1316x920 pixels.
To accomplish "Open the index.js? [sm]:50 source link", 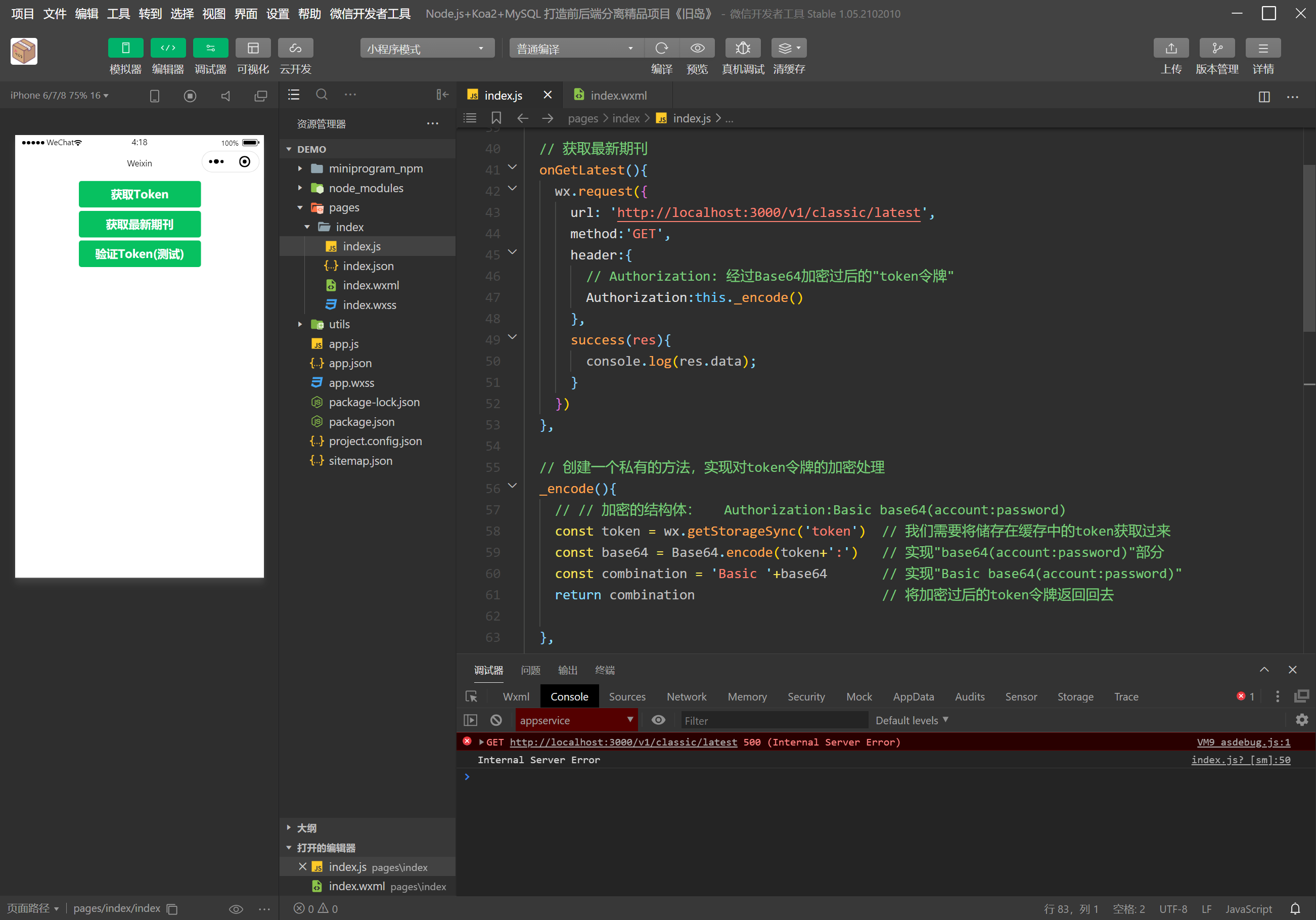I will click(1240, 759).
